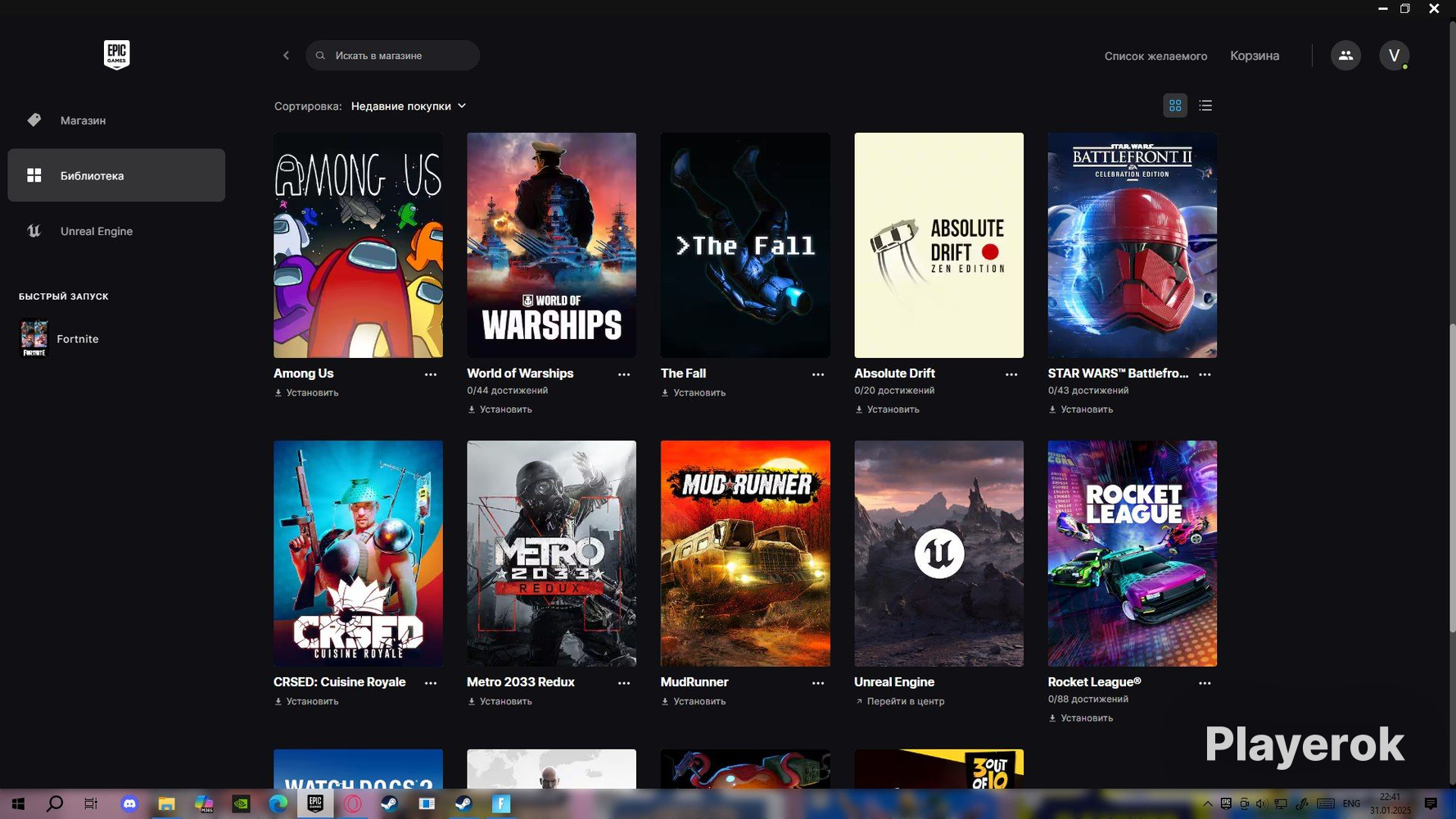The image size is (1456, 819).
Task: Click Установить under Absolute Drift
Action: [887, 409]
